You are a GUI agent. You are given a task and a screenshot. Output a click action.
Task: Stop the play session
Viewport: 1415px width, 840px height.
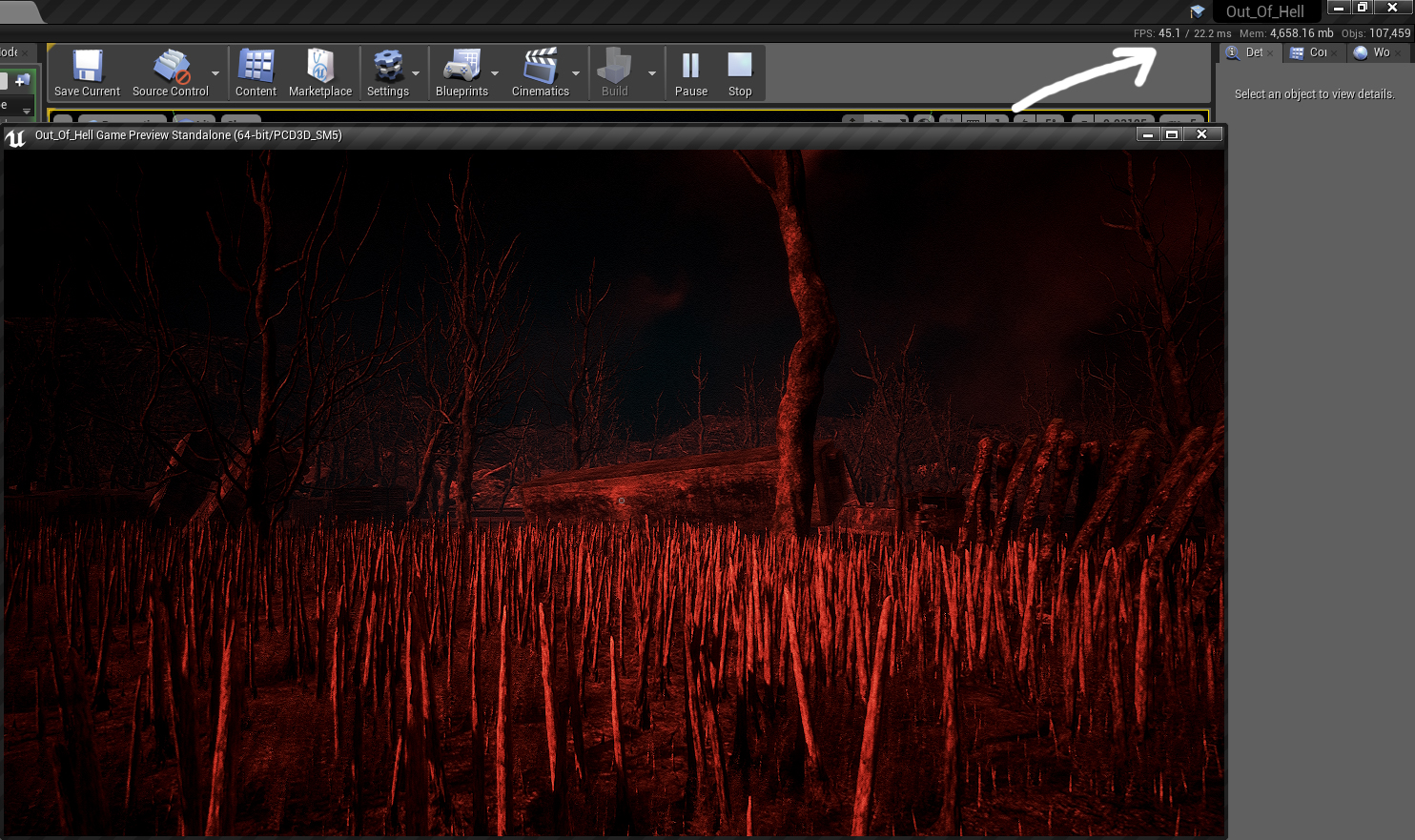pos(740,67)
